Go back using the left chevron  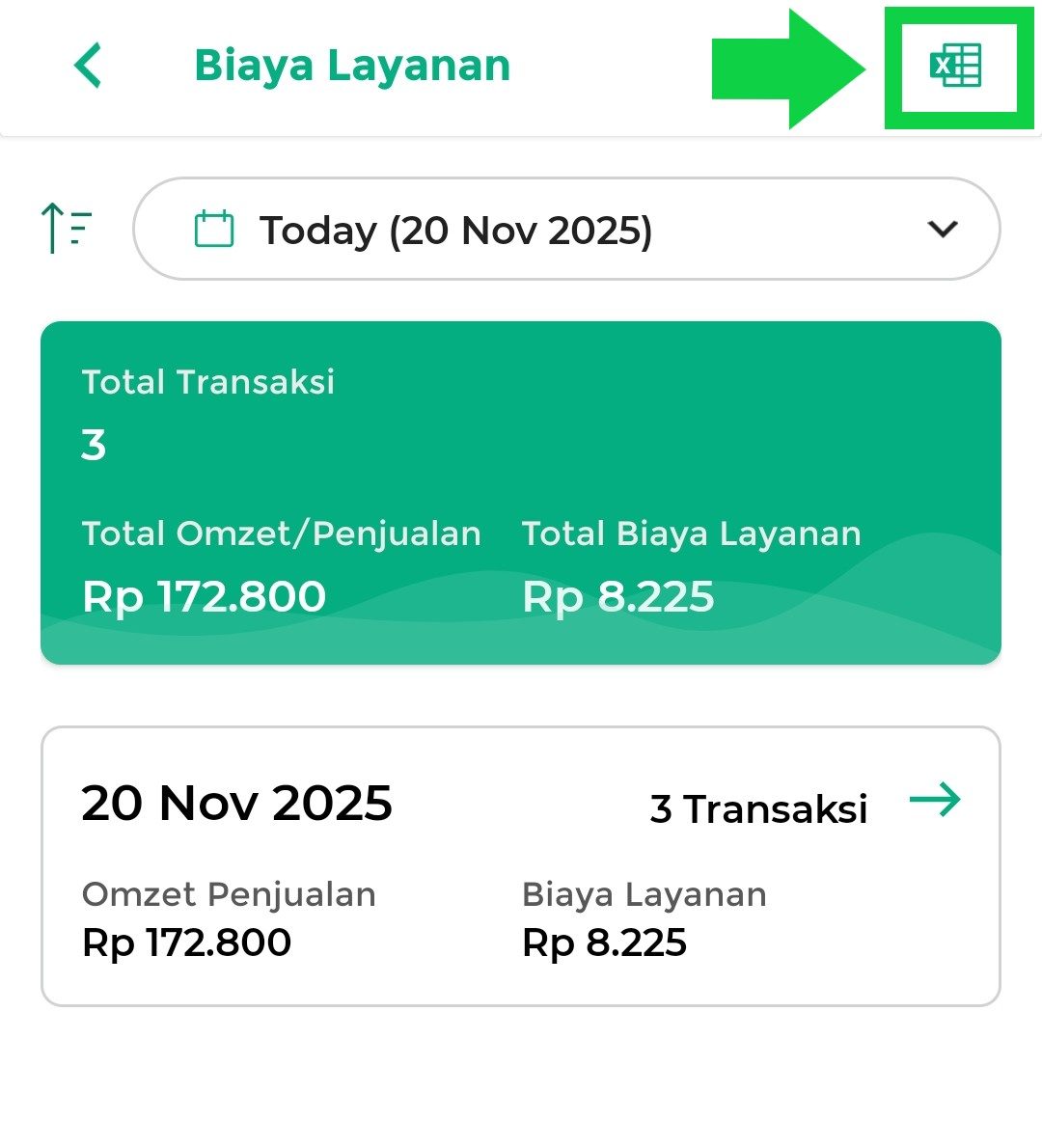point(88,67)
